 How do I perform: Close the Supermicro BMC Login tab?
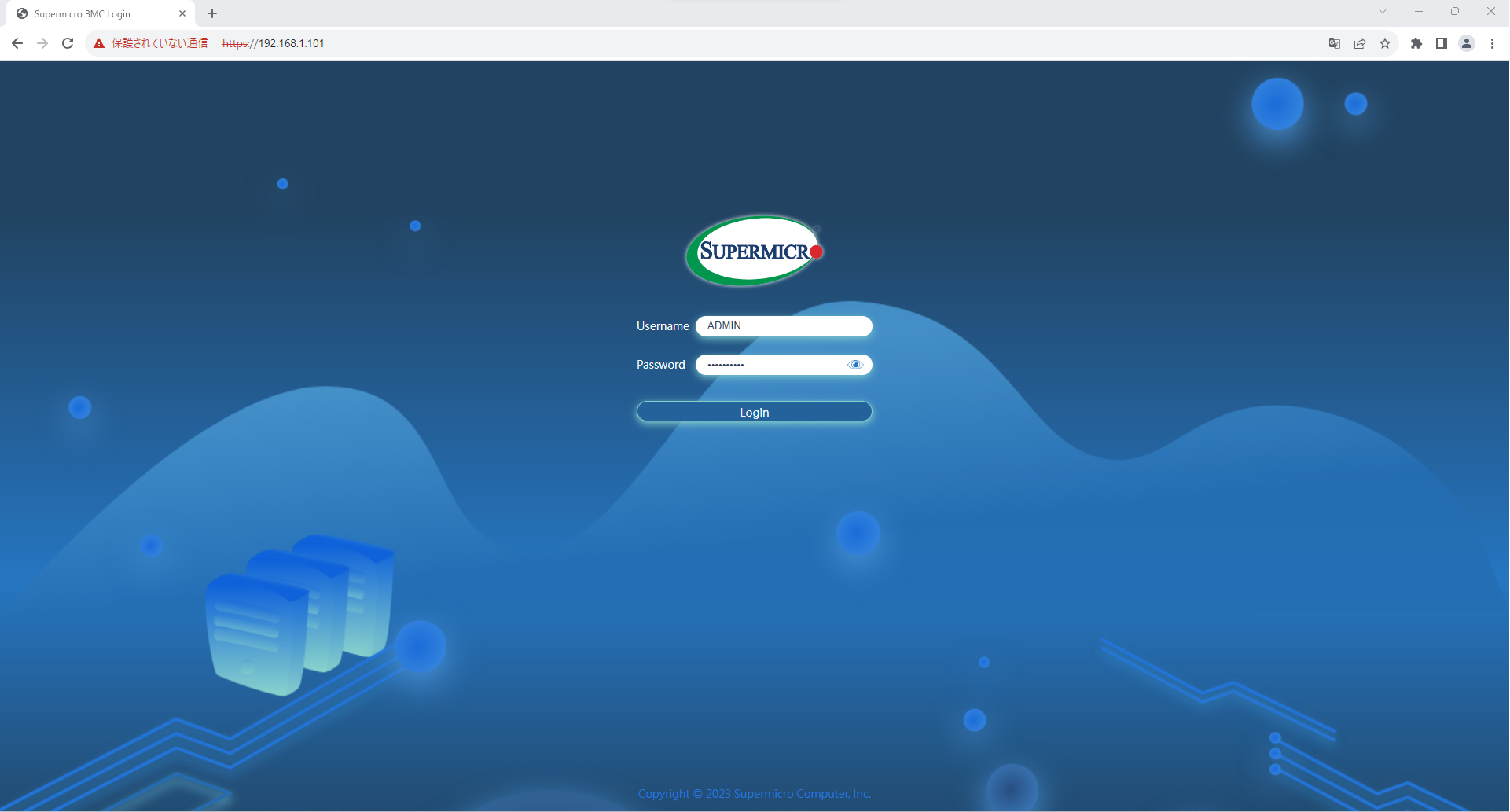tap(182, 13)
